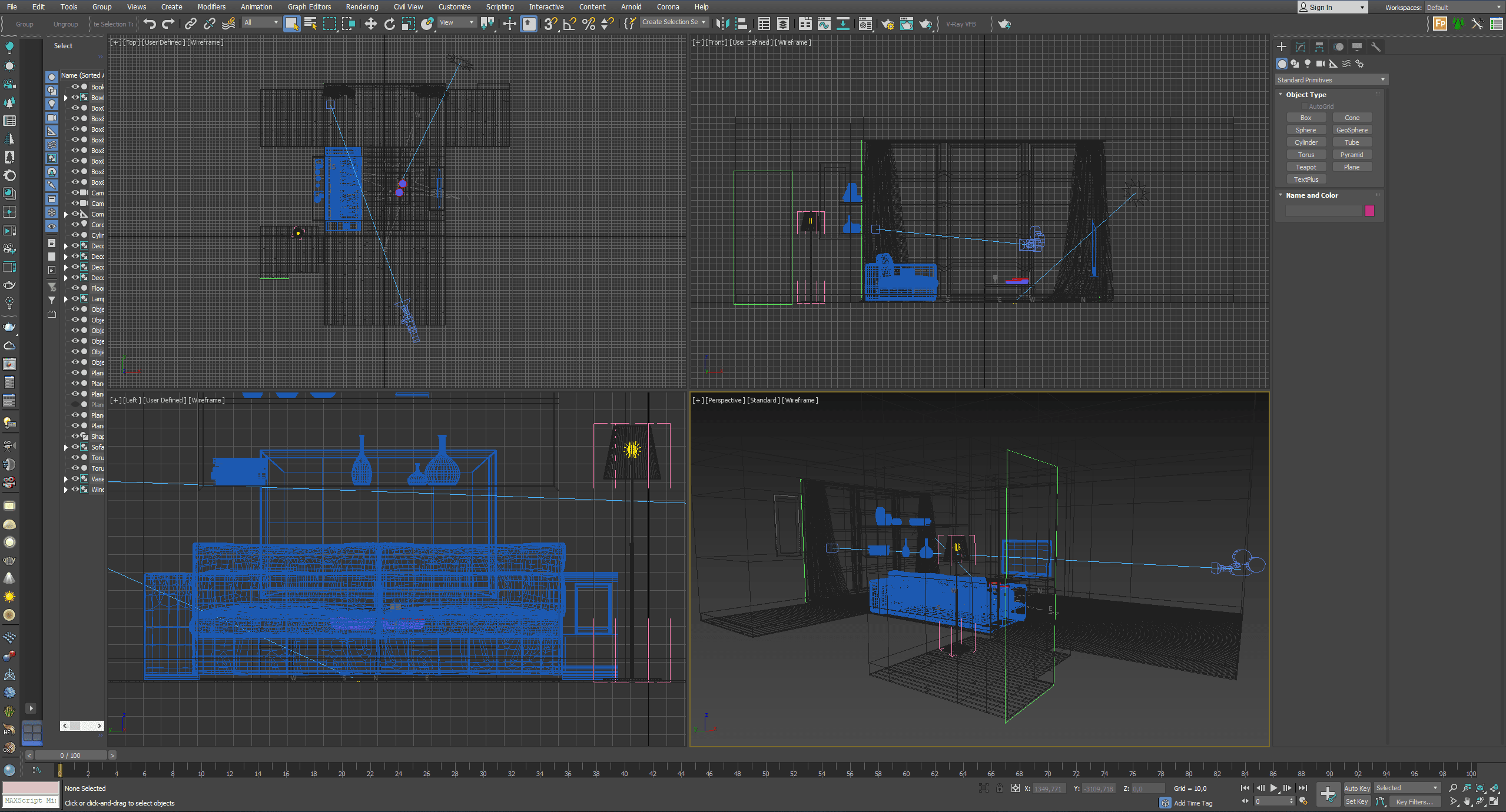Open the Layer Explorer

click(x=783, y=24)
